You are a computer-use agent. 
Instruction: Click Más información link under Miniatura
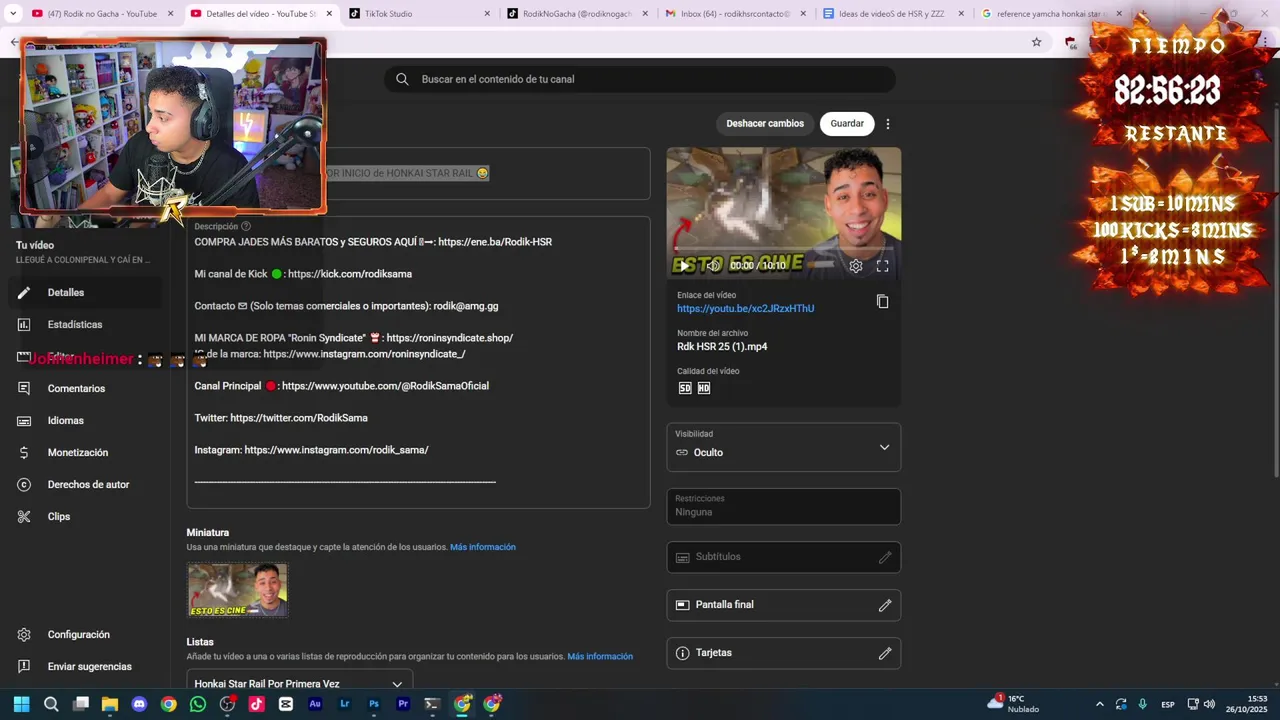[483, 547]
